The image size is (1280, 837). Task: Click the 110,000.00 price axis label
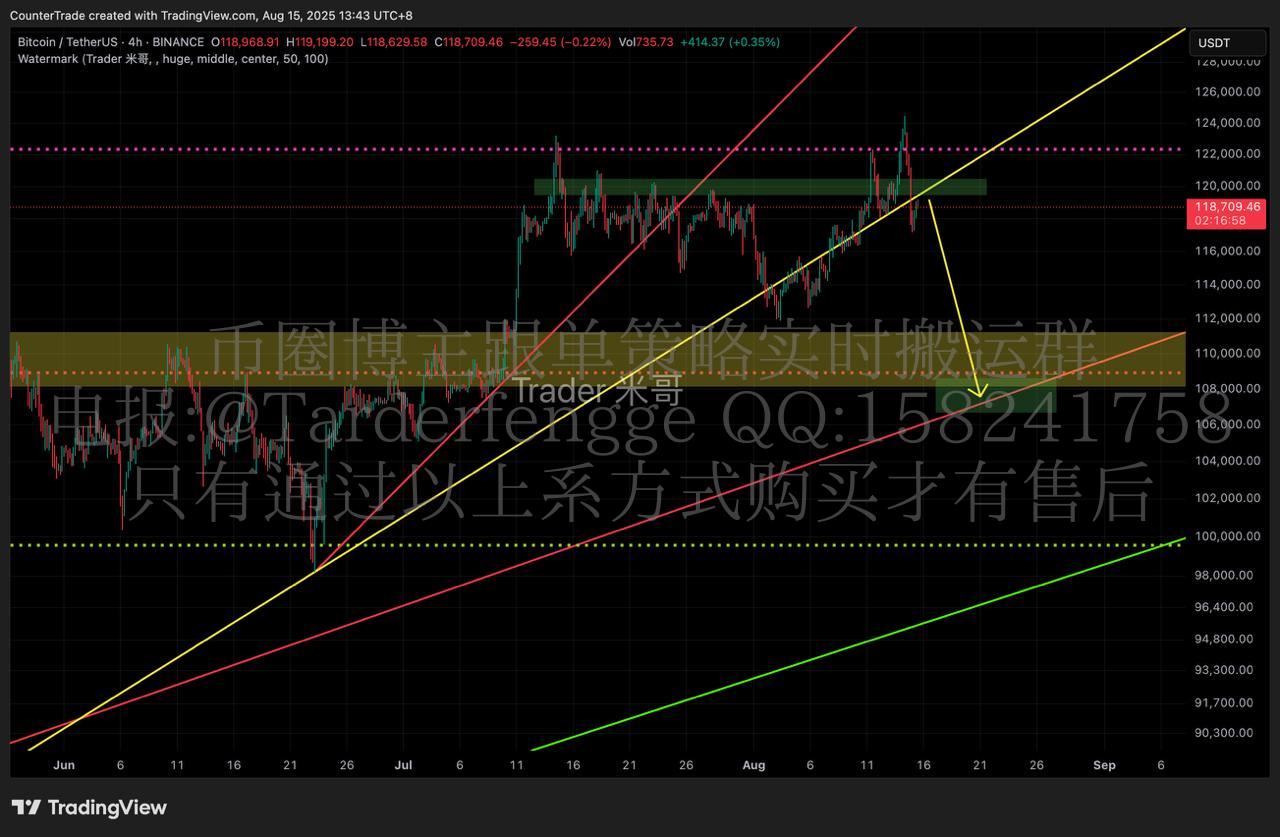[x=1228, y=353]
